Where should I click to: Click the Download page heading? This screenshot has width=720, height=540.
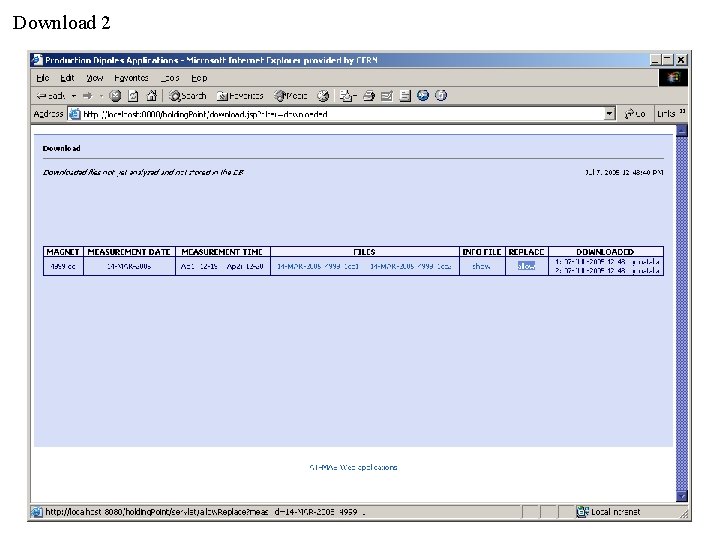tap(62, 148)
